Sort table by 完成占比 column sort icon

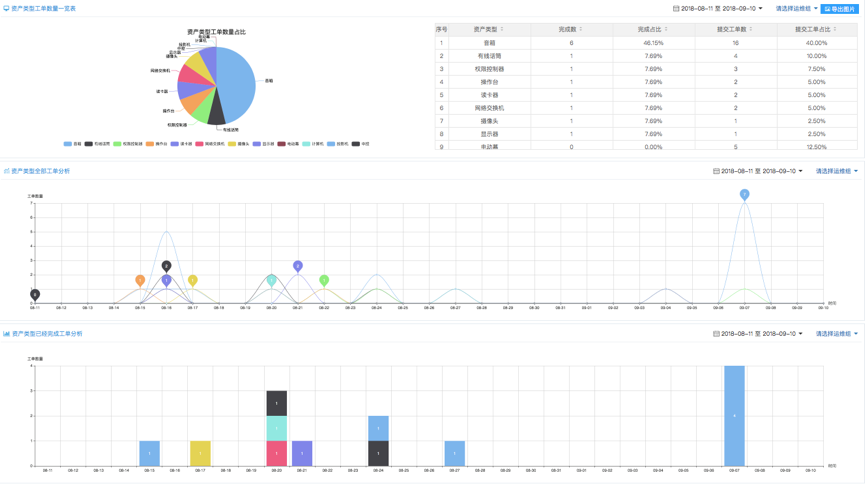[666, 30]
